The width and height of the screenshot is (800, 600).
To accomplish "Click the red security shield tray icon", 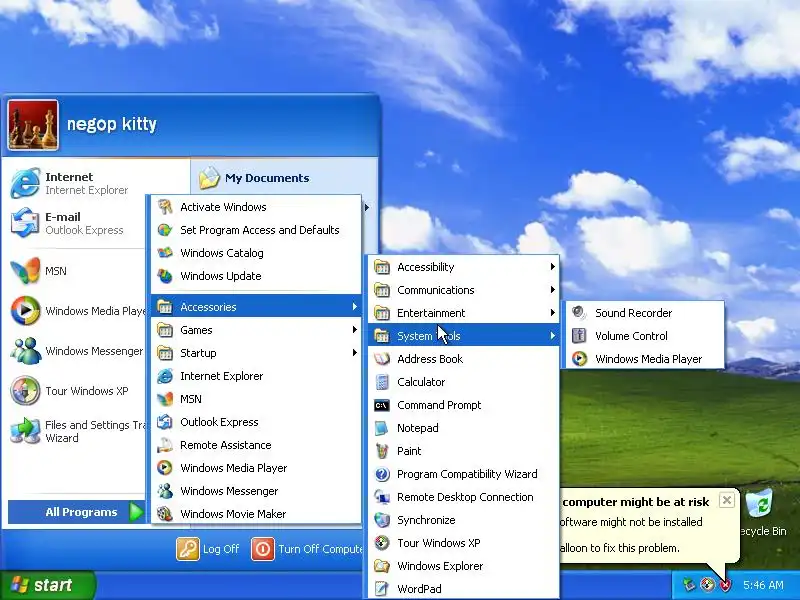I will click(725, 585).
